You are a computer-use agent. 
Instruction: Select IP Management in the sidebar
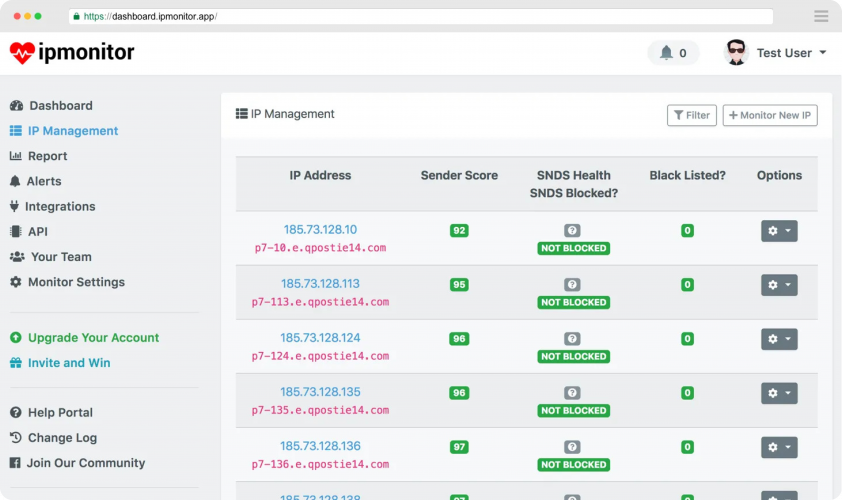point(73,131)
